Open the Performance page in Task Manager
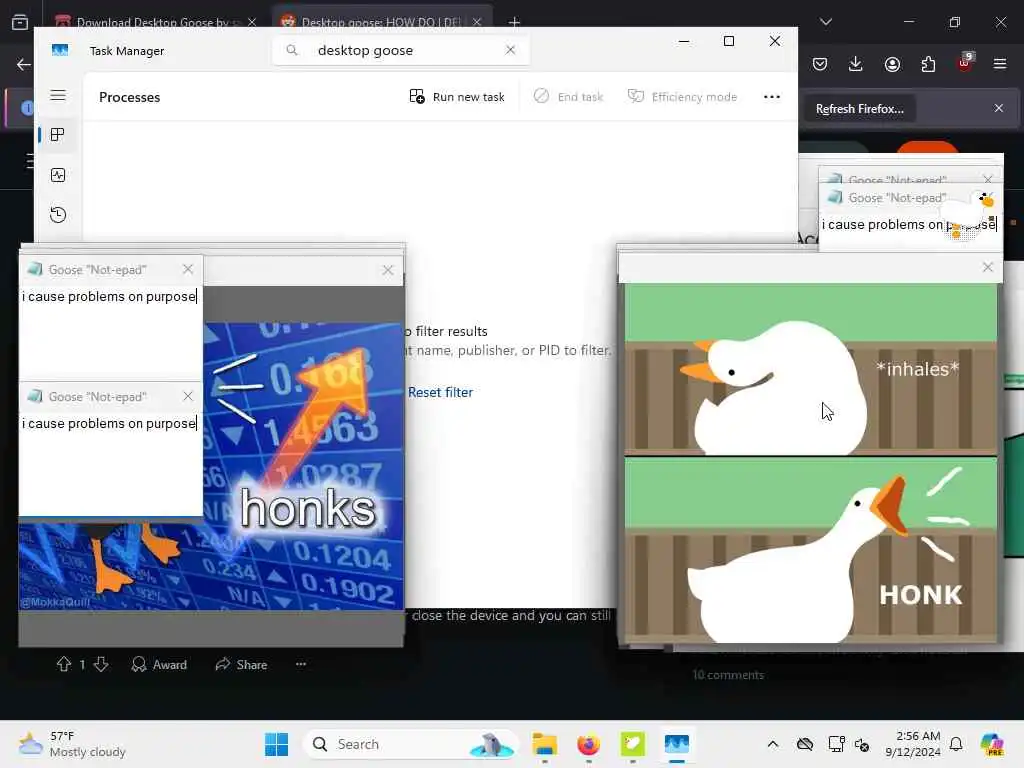Screen dimensions: 1024x768 [57, 175]
